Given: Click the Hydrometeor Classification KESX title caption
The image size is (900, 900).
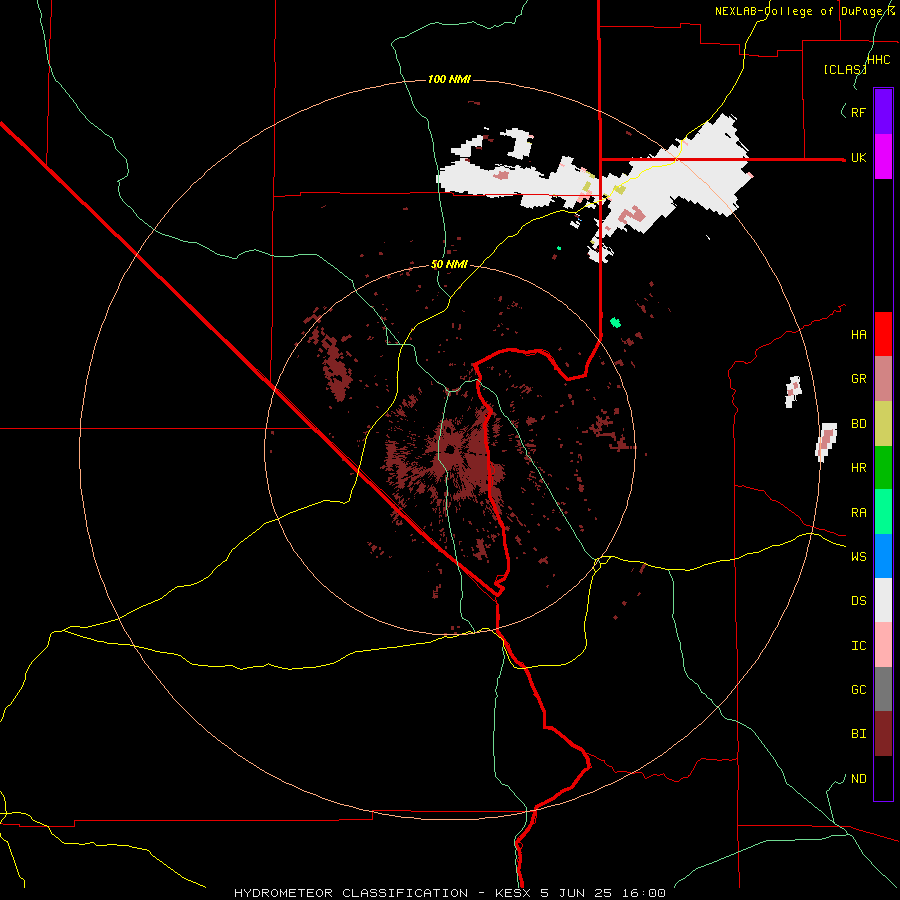Looking at the screenshot, I should coord(450,893).
